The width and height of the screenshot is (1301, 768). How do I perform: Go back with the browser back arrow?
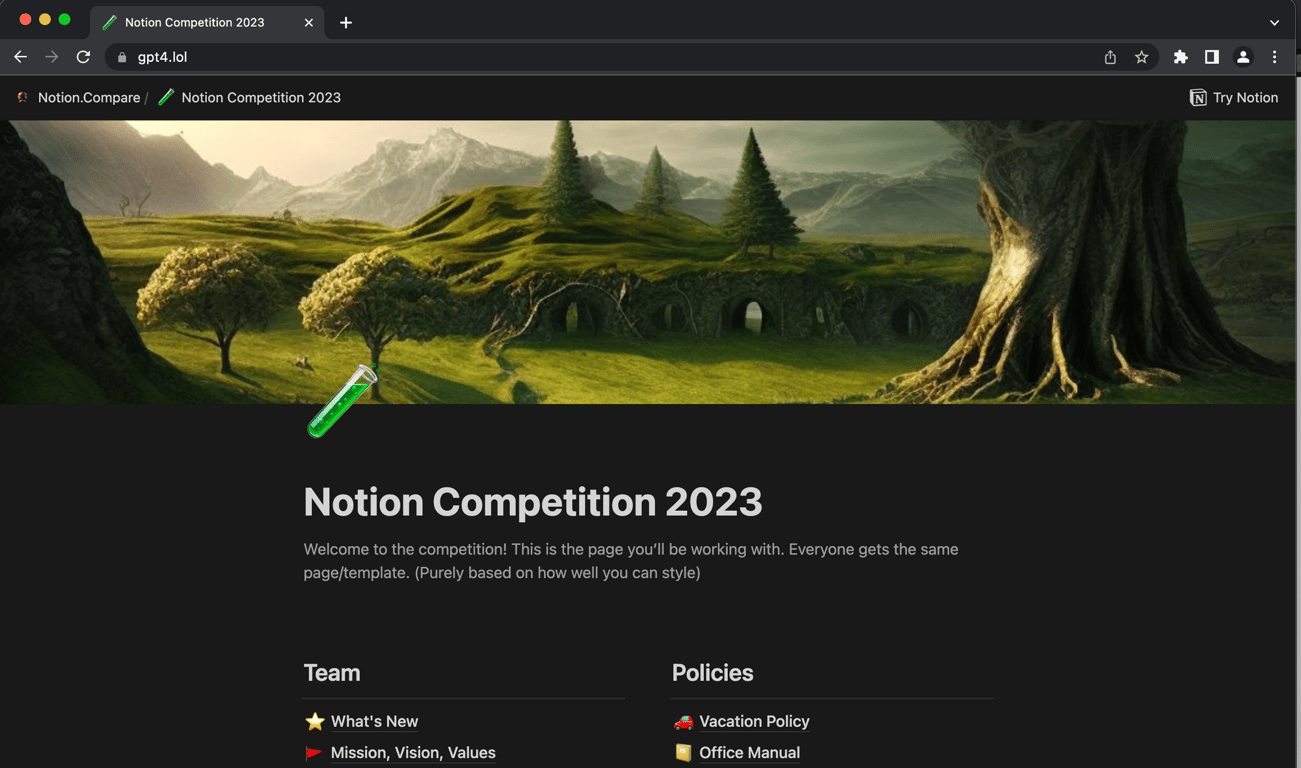(x=20, y=57)
